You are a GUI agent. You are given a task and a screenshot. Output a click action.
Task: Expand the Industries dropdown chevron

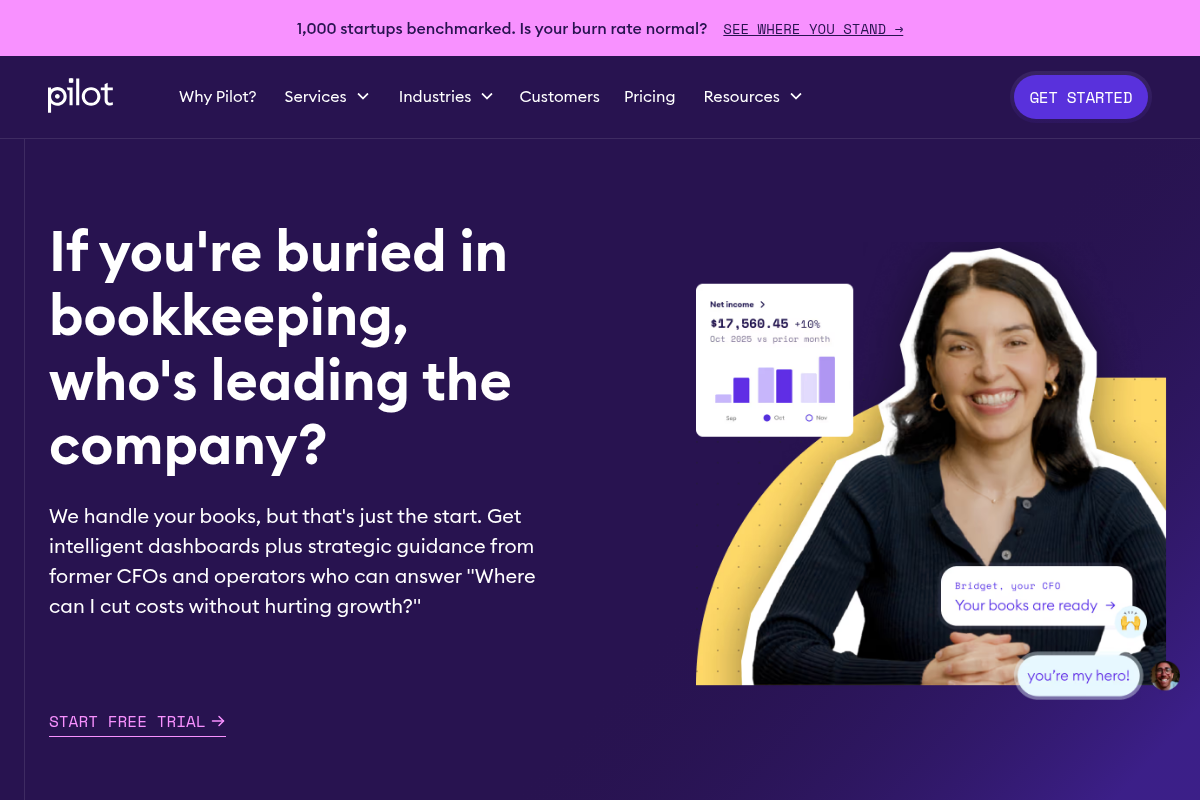[x=487, y=96]
